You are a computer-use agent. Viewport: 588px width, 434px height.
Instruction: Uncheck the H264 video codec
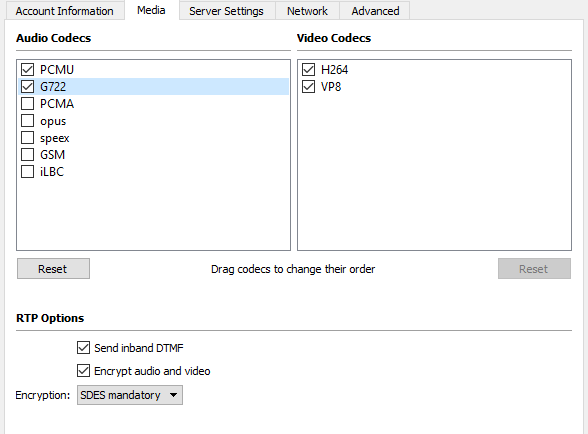[x=308, y=69]
